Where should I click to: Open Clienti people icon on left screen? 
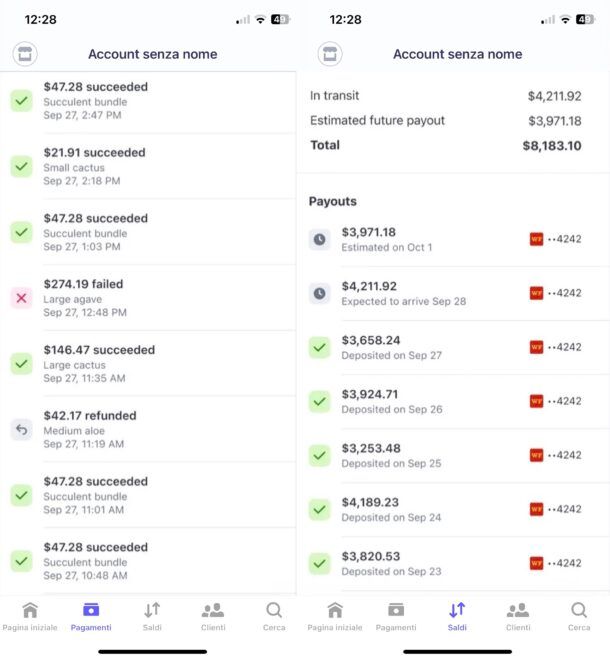pos(213,610)
